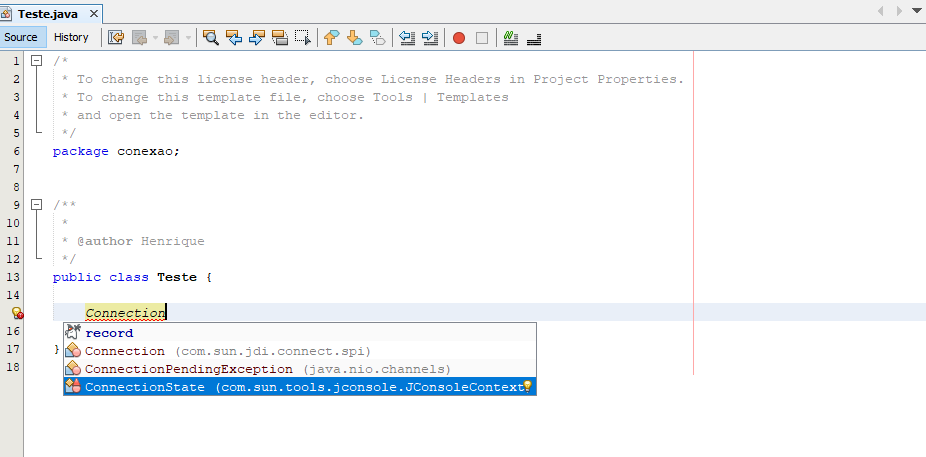Collapse the author Javadoc comment fold
The height and width of the screenshot is (457, 926).
click(x=37, y=204)
